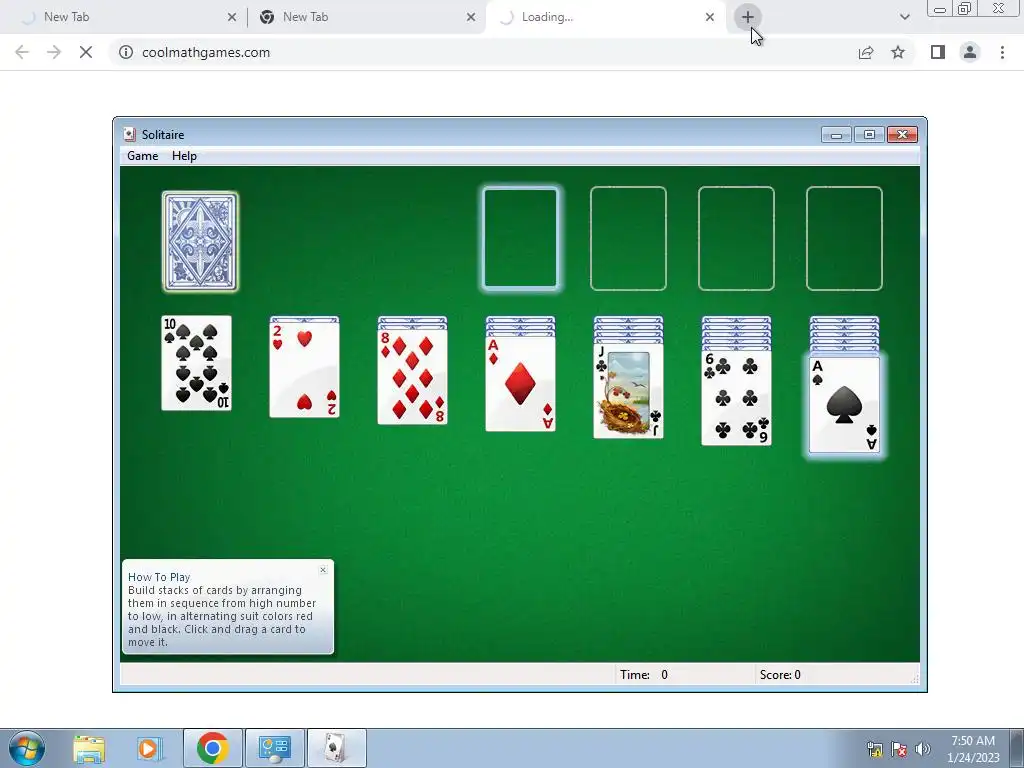Click the fourth empty foundation slot
This screenshot has height=768, width=1024.
[844, 238]
